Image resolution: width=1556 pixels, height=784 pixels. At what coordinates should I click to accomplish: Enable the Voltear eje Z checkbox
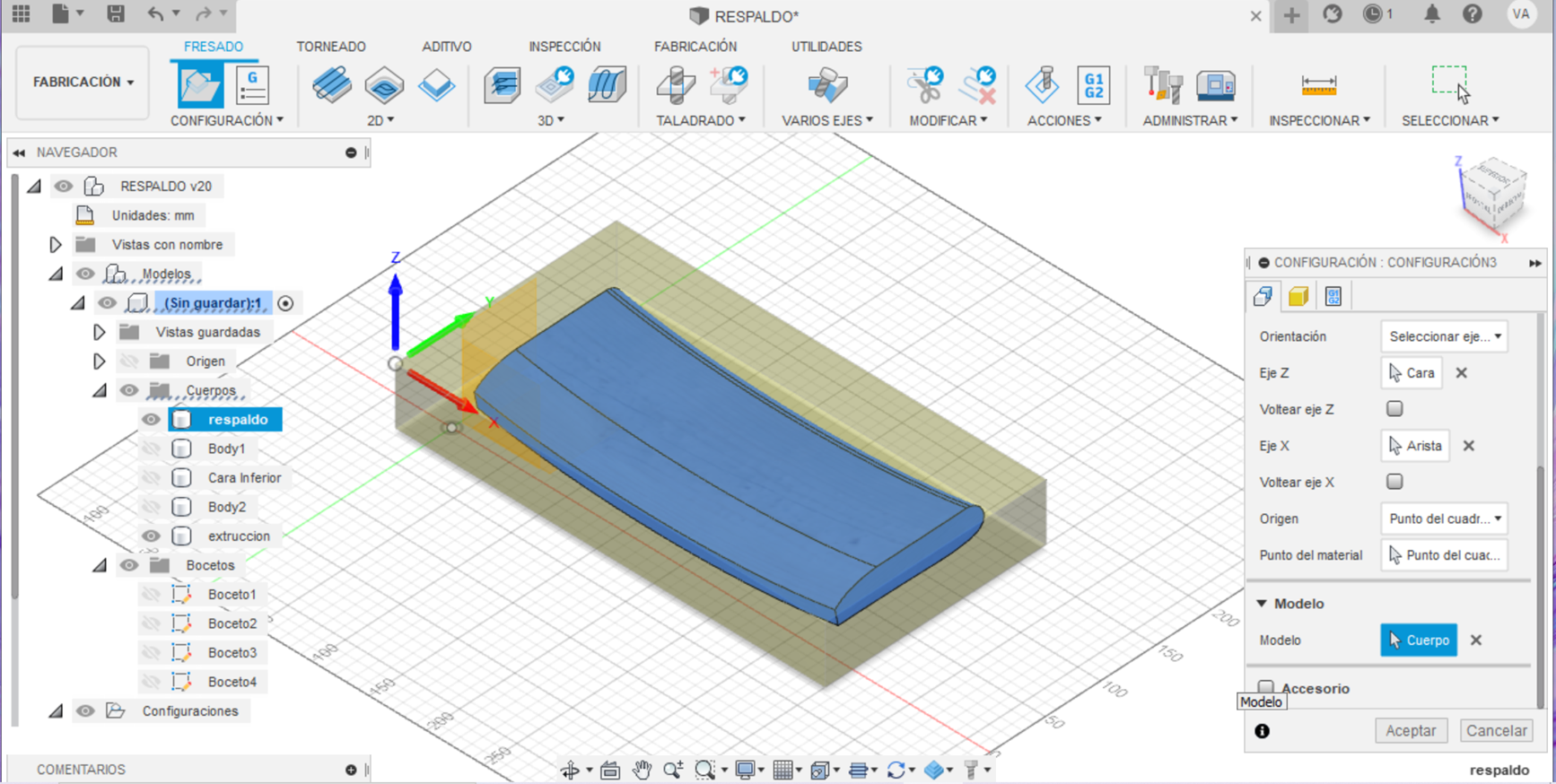point(1394,409)
